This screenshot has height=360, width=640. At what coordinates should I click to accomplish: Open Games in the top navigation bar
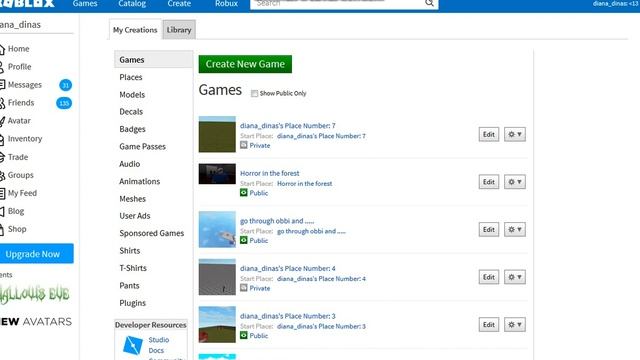tap(85, 4)
